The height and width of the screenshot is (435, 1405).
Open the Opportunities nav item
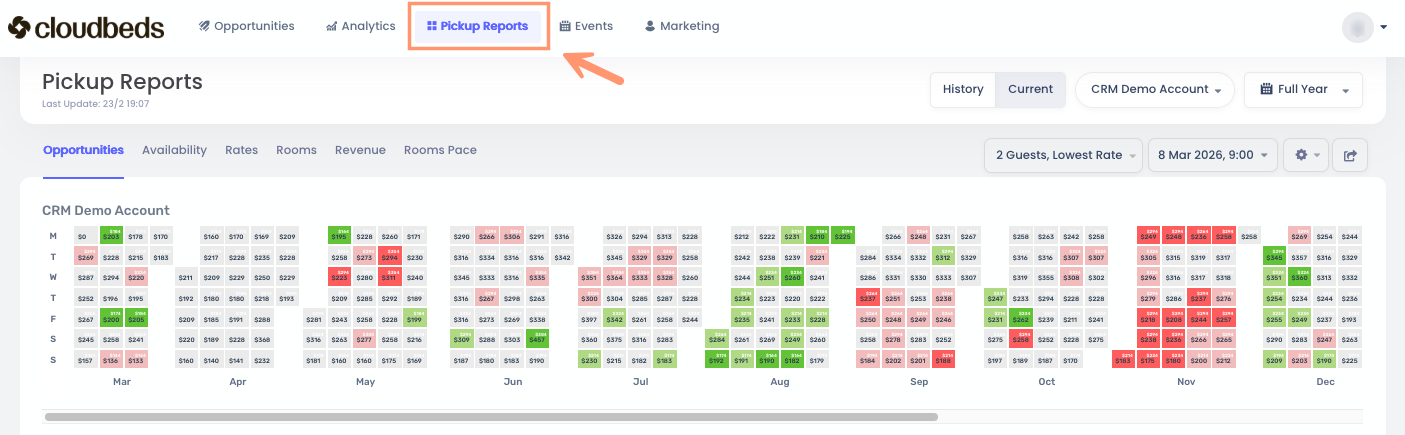click(x=247, y=27)
